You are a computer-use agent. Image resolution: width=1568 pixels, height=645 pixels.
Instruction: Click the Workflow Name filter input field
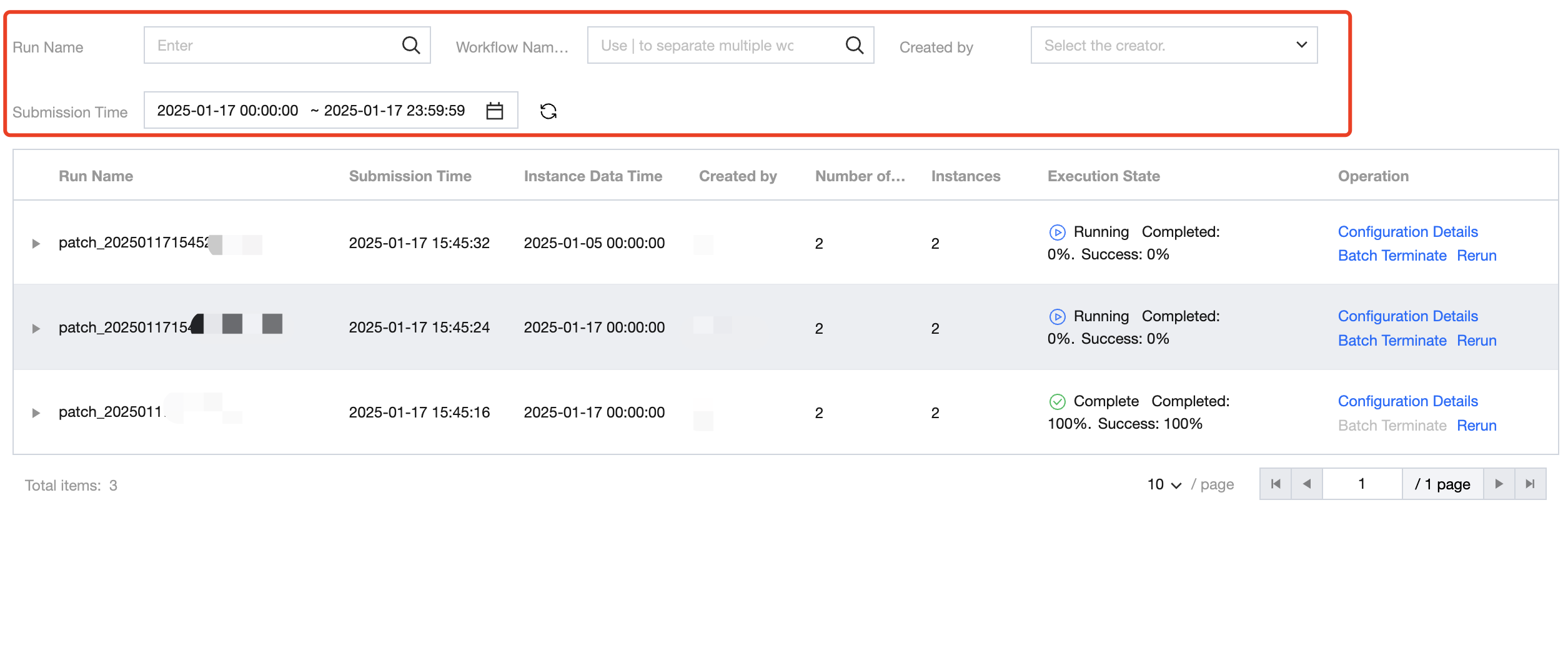(715, 45)
